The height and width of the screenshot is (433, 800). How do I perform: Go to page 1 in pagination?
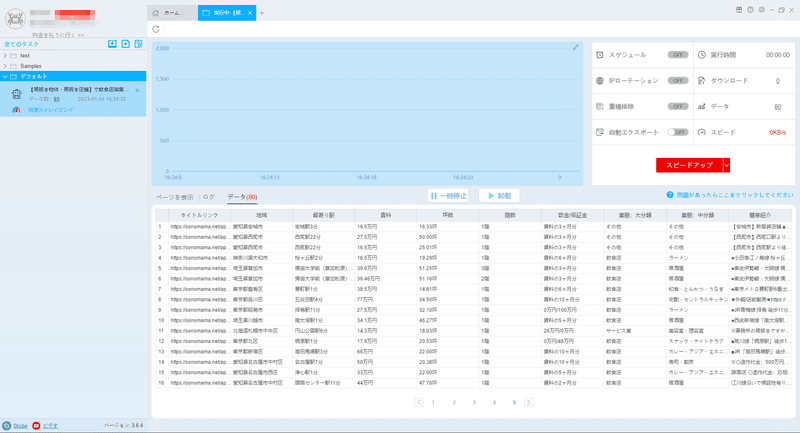click(x=433, y=402)
